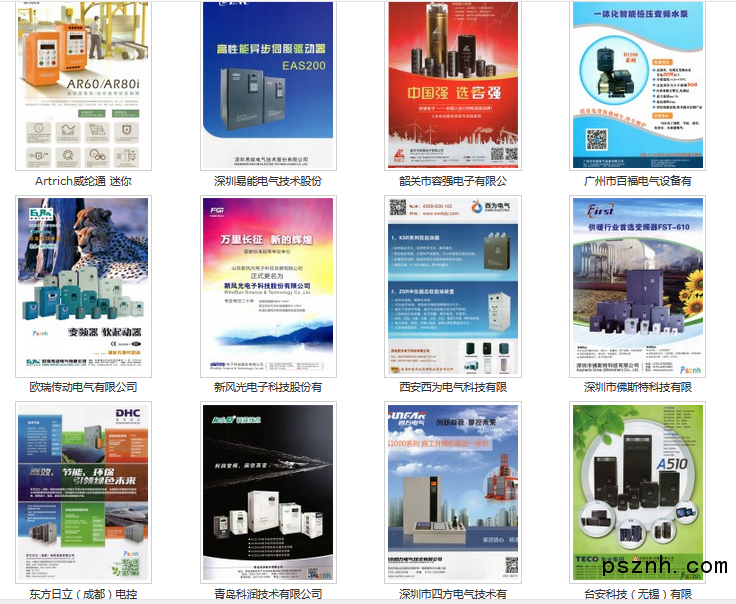Click the 'Artrich威纶通 迷你' caption link
The width and height of the screenshot is (736, 604).
tap(83, 181)
